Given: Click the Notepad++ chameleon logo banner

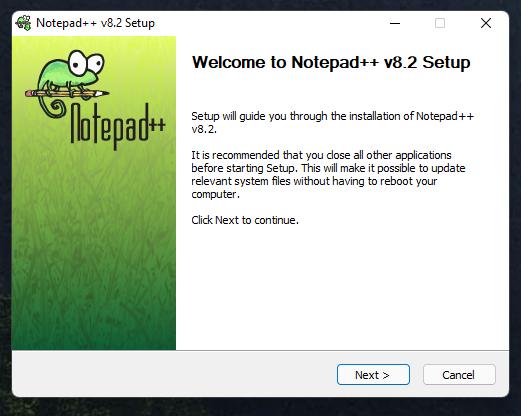Looking at the screenshot, I should click(94, 193).
